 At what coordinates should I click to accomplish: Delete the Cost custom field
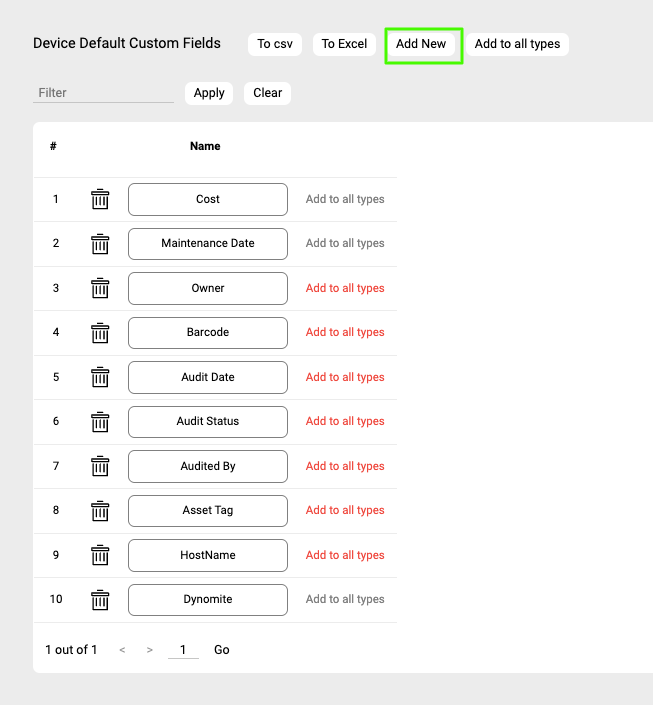[x=100, y=199]
